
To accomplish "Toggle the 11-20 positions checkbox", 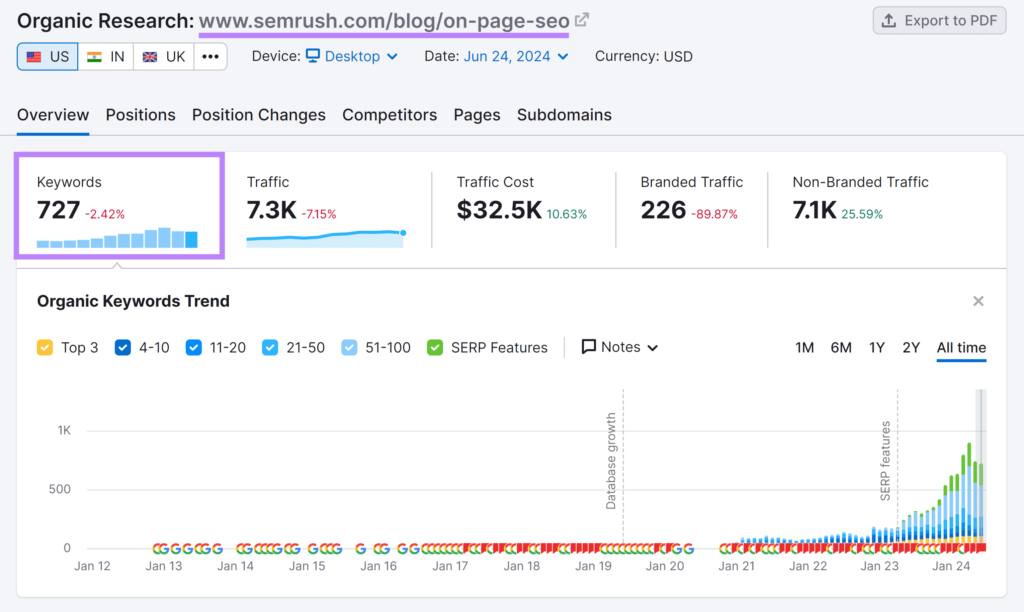I will point(193,347).
